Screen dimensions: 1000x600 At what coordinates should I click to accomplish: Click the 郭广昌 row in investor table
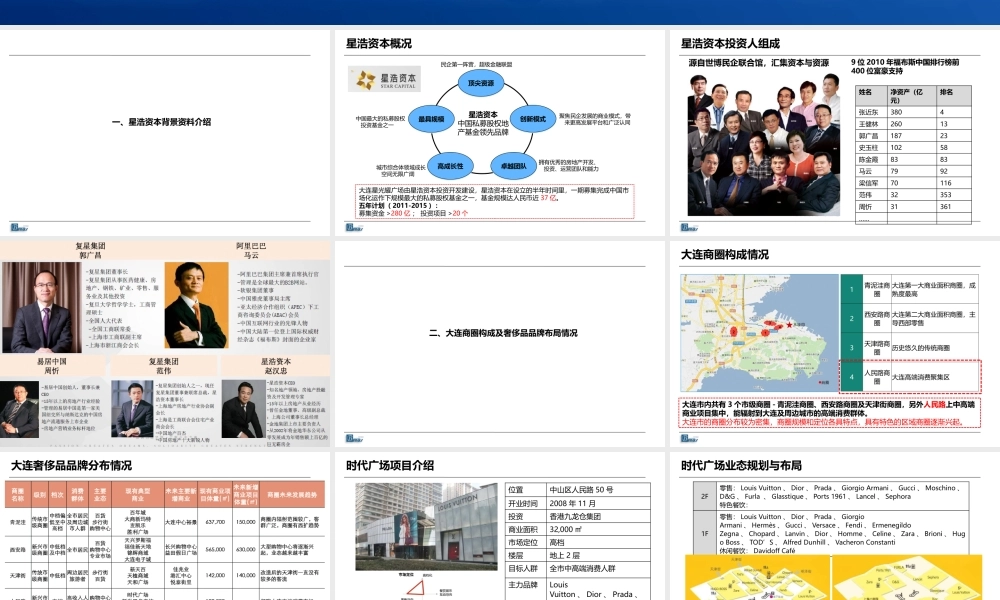point(913,135)
